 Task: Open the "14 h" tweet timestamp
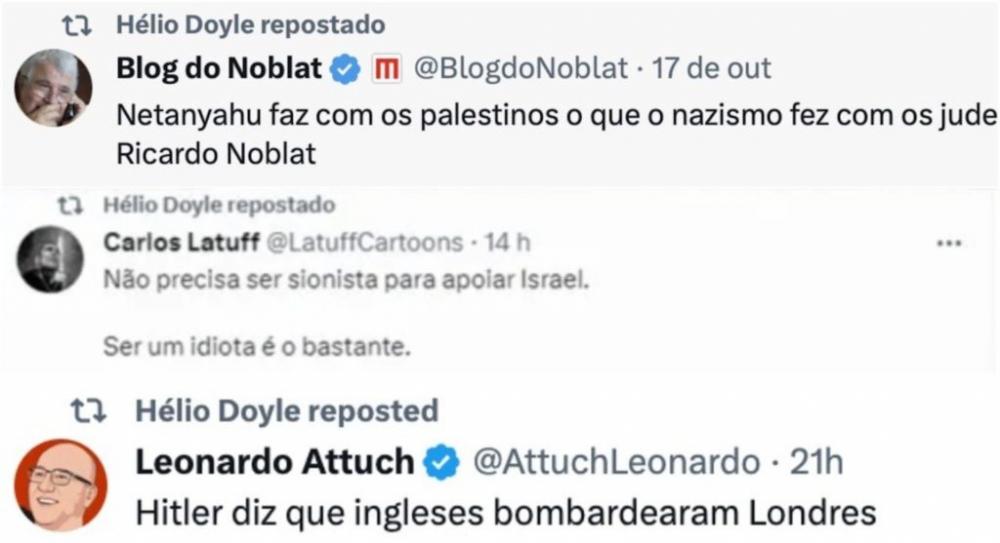[508, 243]
